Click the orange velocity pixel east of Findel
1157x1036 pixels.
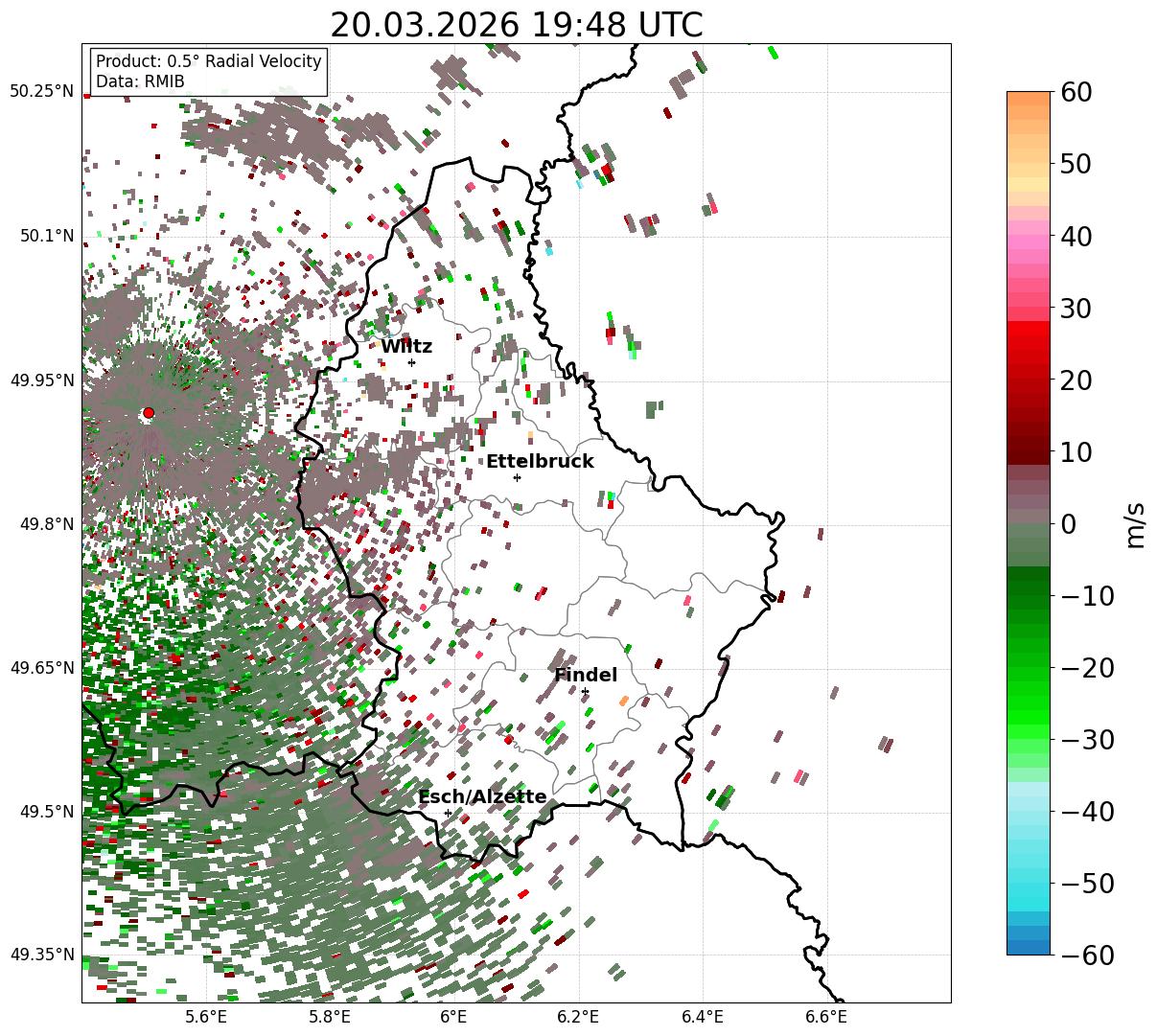click(x=624, y=701)
